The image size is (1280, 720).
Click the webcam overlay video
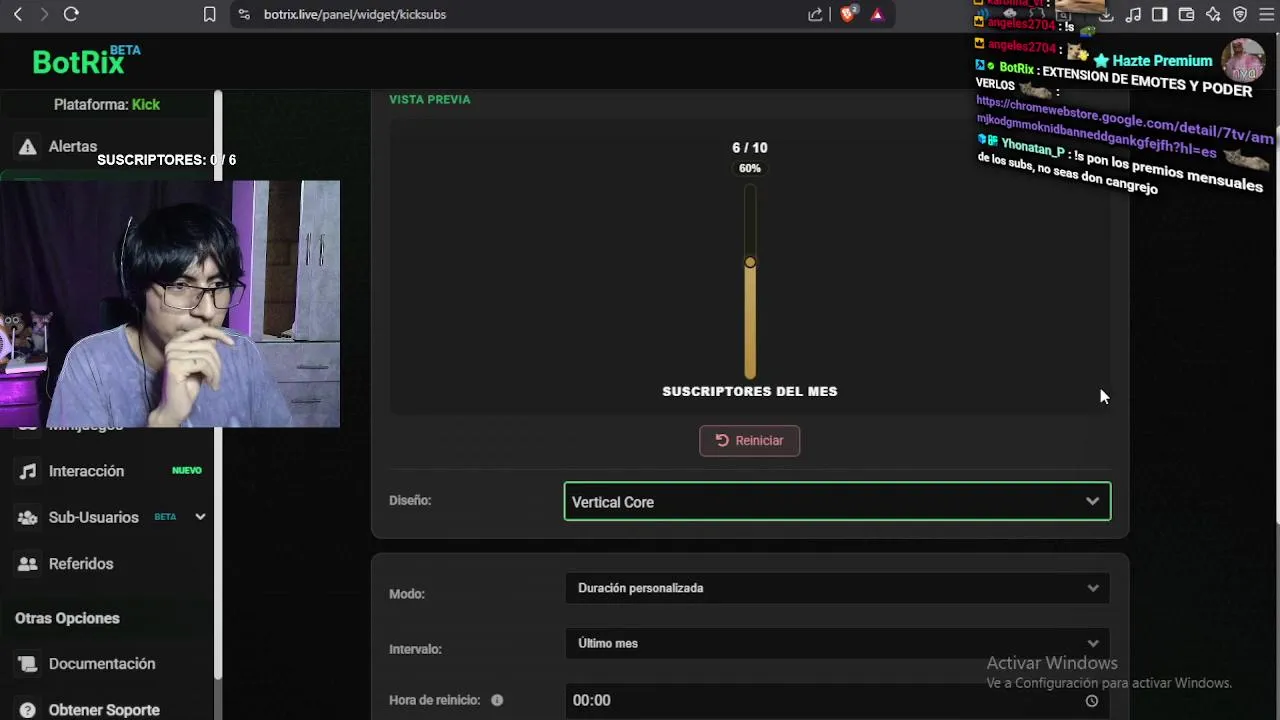click(170, 304)
